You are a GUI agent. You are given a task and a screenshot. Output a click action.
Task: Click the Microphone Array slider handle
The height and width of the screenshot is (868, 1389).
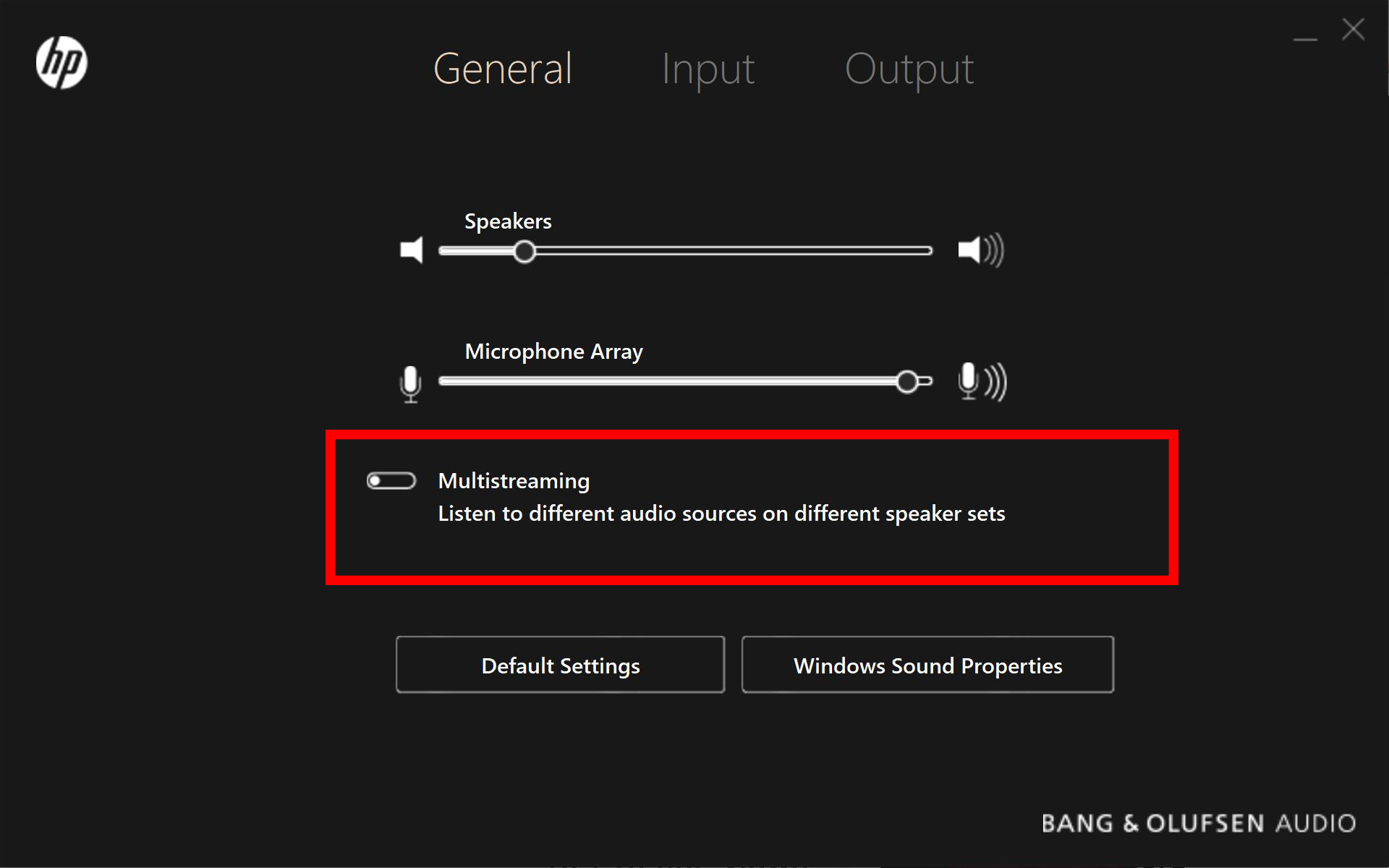(907, 381)
